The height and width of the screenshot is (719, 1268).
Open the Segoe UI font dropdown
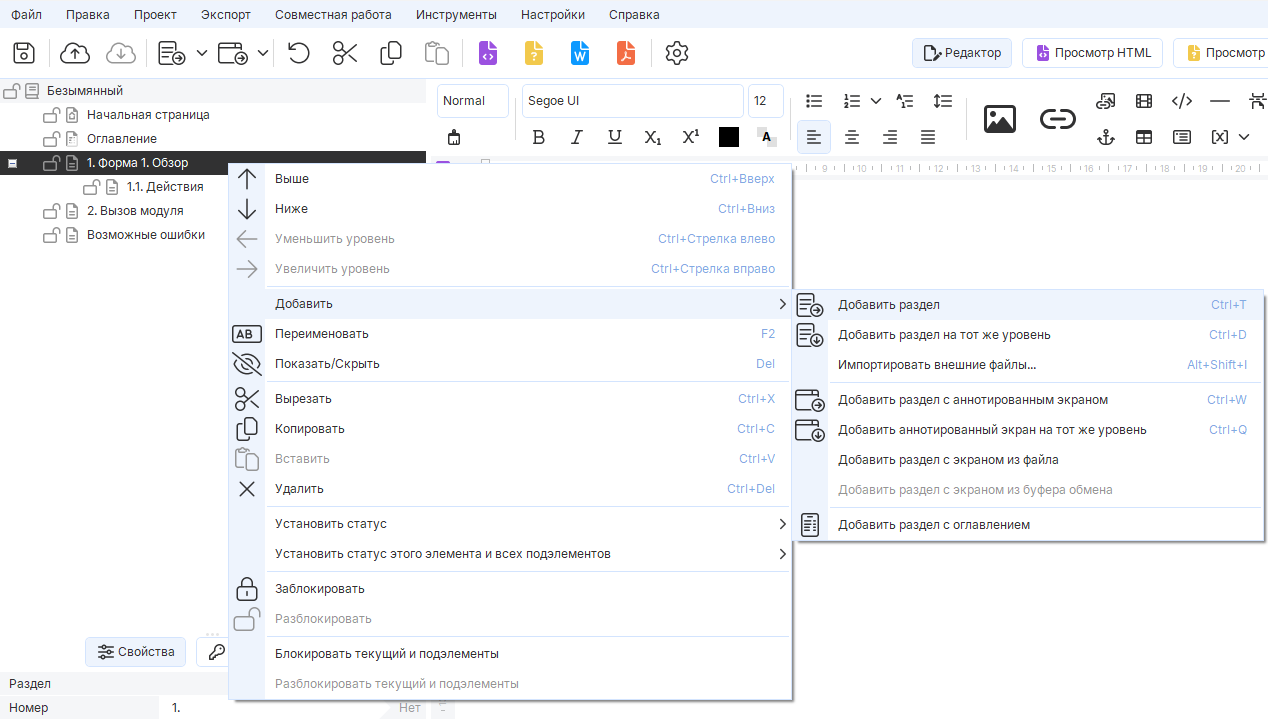tap(632, 101)
